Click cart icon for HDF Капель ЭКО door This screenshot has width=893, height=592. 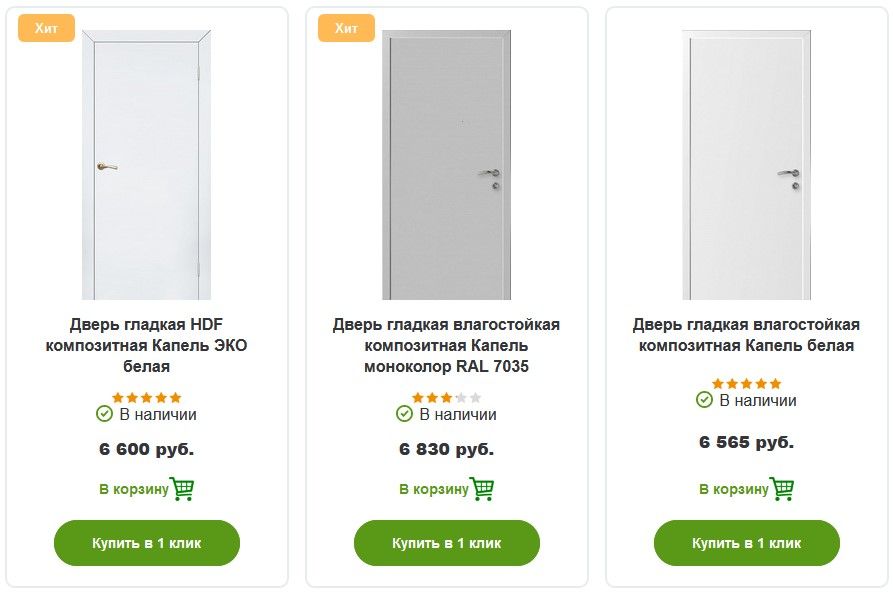[182, 489]
